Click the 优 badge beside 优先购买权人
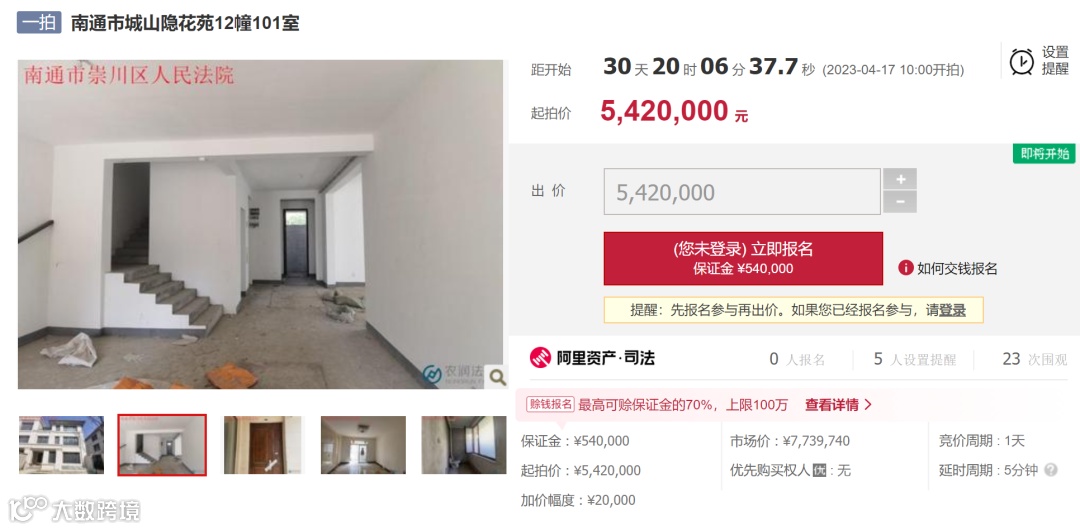Viewport: 1080px width, 530px height. tap(819, 471)
